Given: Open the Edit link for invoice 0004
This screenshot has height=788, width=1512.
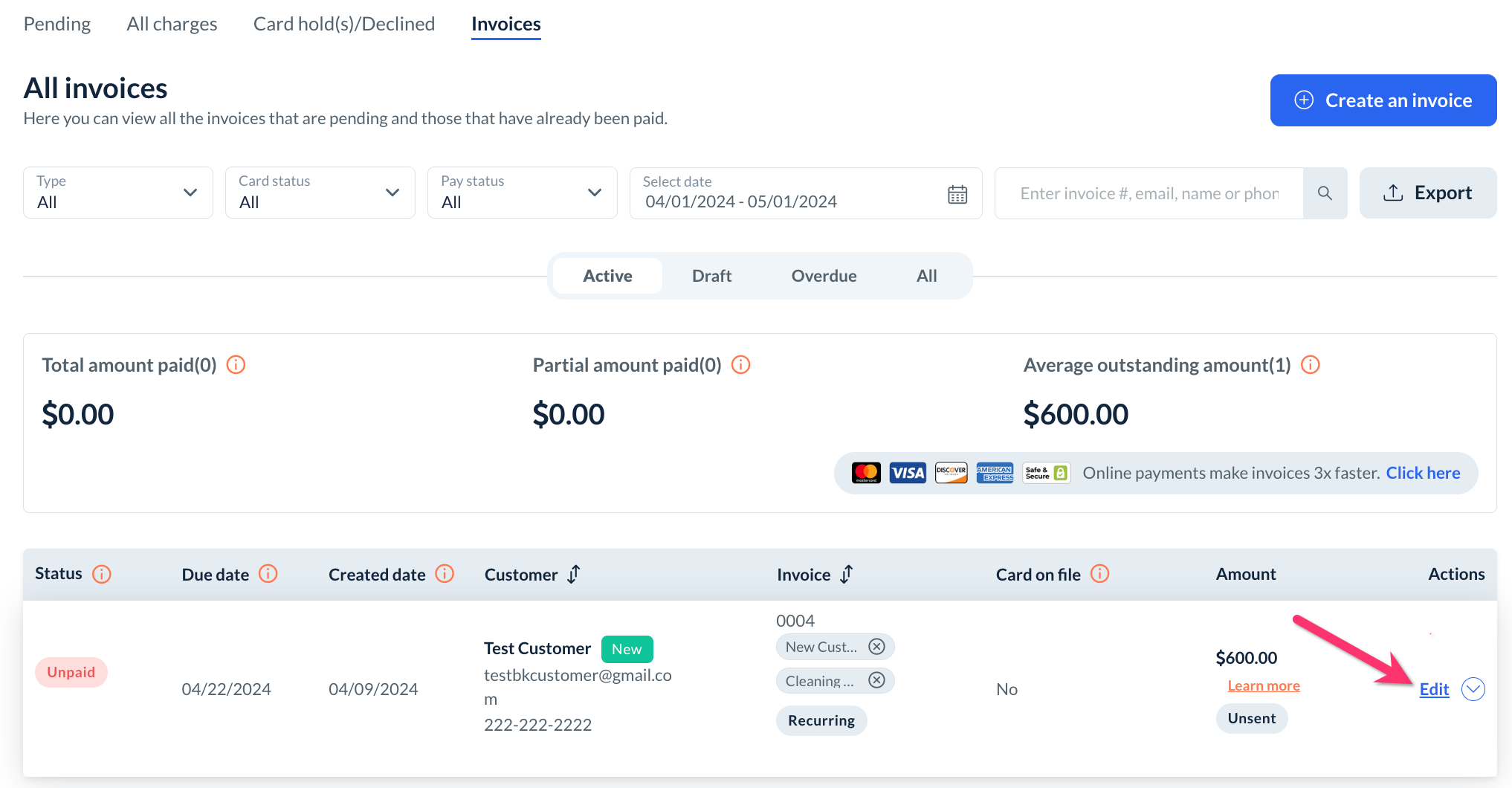Looking at the screenshot, I should (1434, 689).
